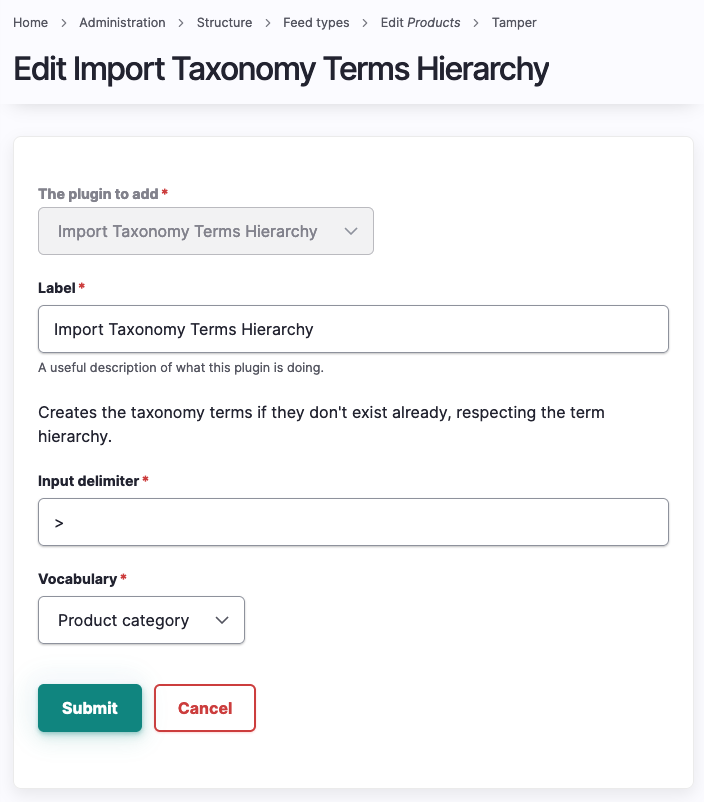Click the chevron icon in the plugin selector
This screenshot has height=802, width=704.
351,231
